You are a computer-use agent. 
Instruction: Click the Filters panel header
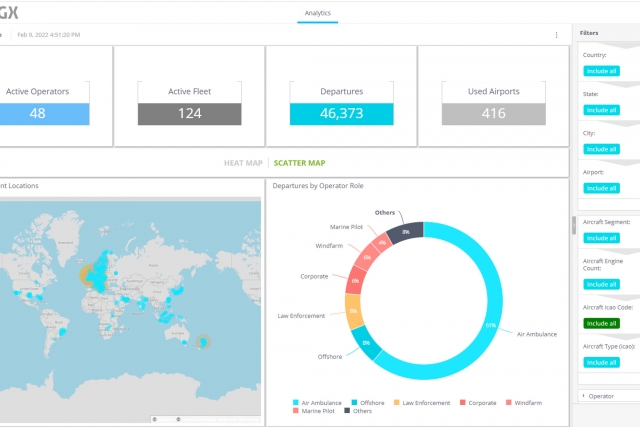[x=589, y=33]
